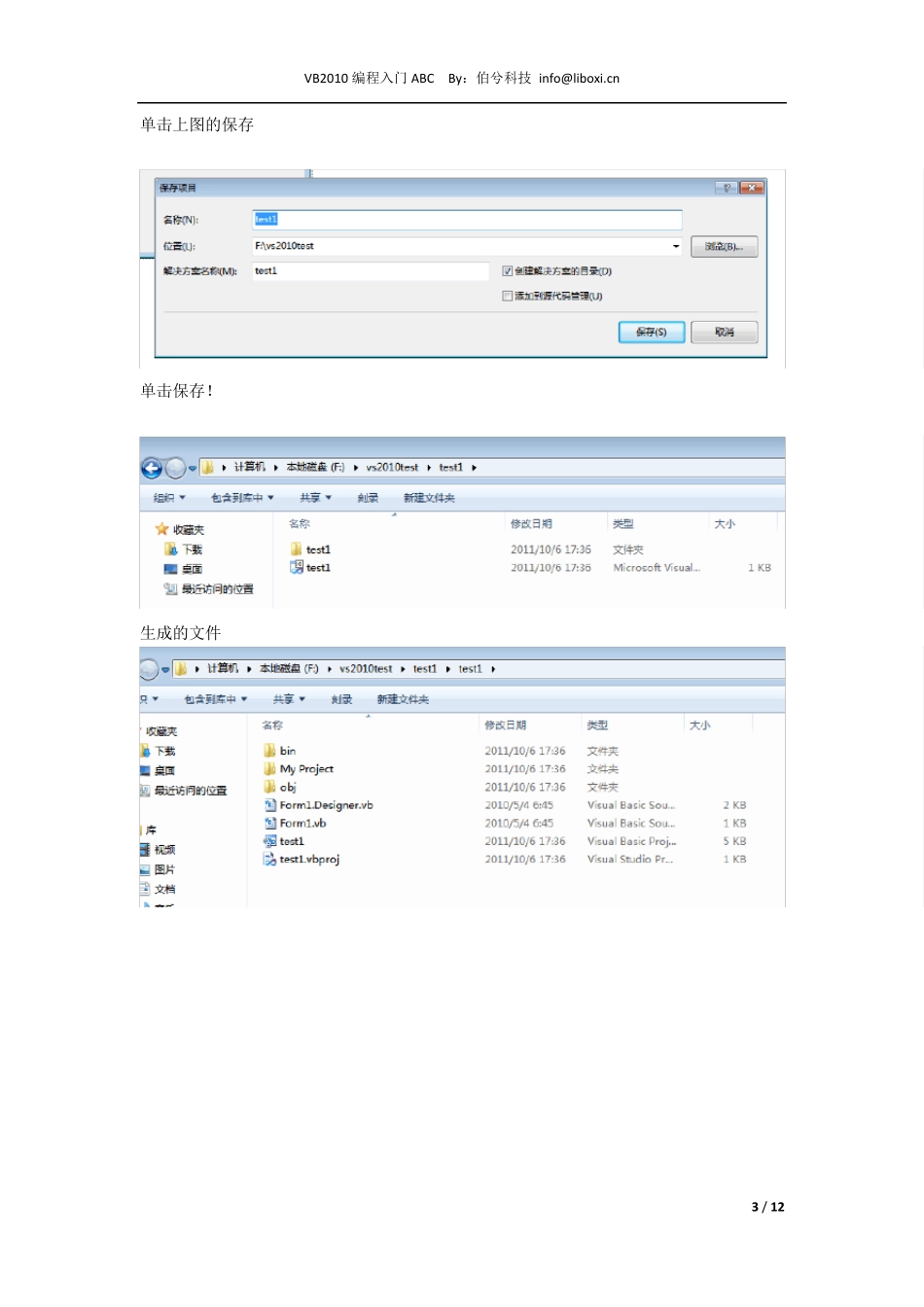Viewport: 924px width, 1307px height.
Task: Click 最近访问的位置 label in the explorer listing bin
Action: (x=191, y=791)
